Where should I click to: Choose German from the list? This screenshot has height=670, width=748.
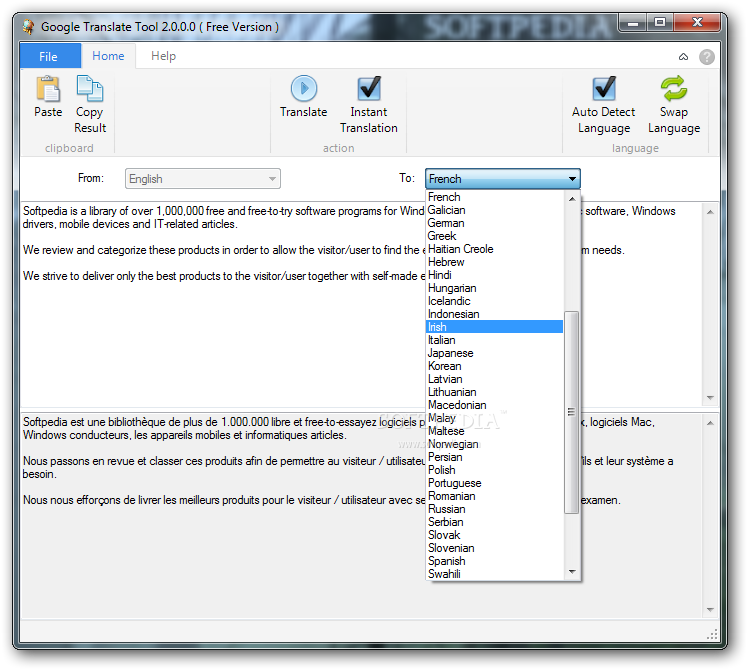tap(494, 223)
